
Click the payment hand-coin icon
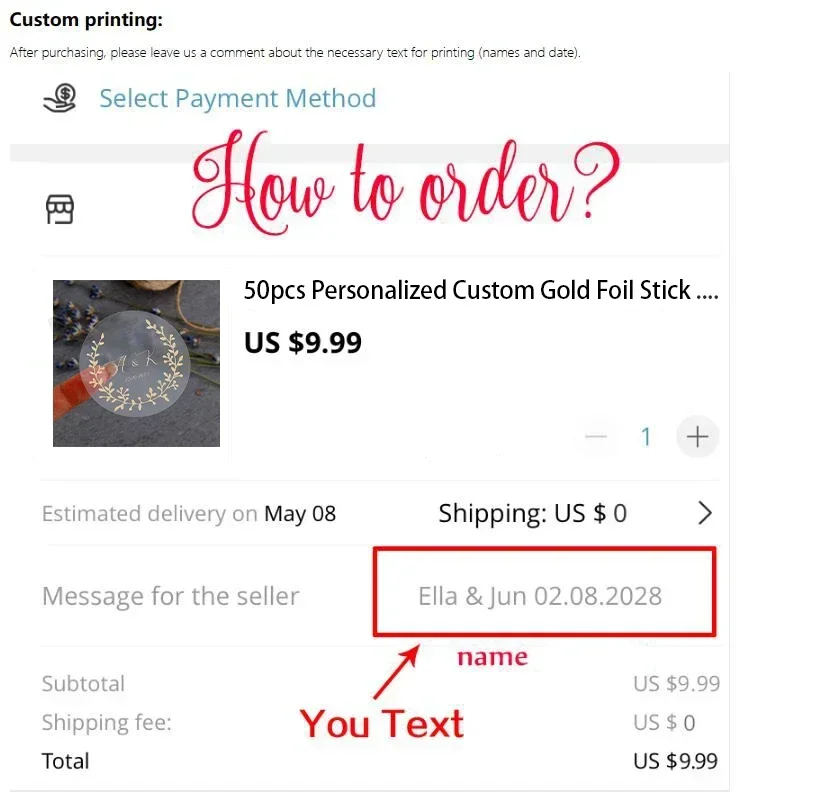click(x=60, y=98)
